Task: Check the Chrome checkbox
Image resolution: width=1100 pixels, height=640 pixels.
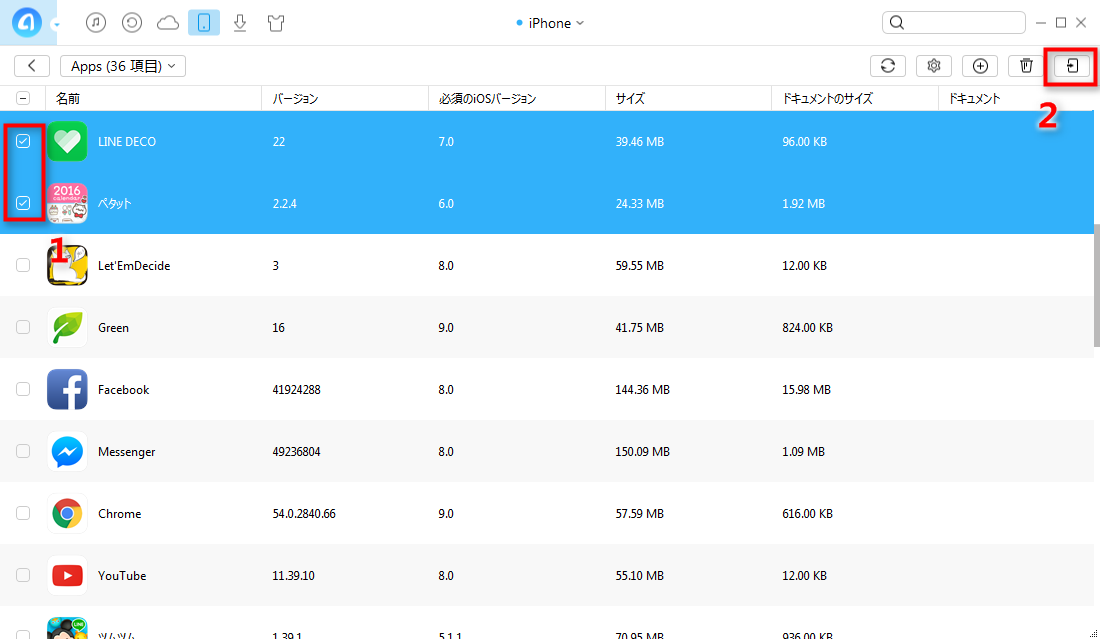Action: coord(23,513)
